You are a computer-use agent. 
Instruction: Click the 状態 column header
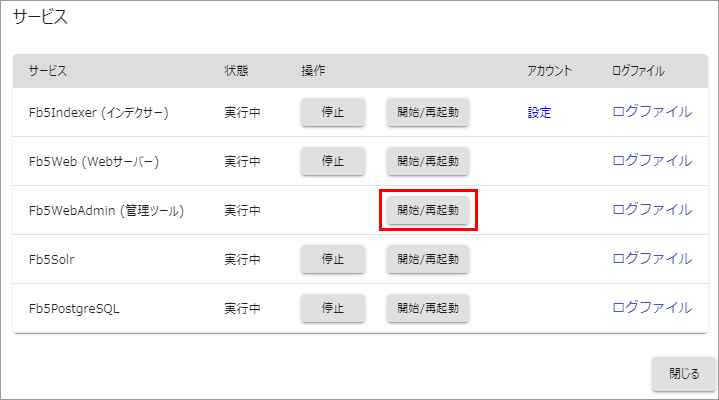point(236,71)
